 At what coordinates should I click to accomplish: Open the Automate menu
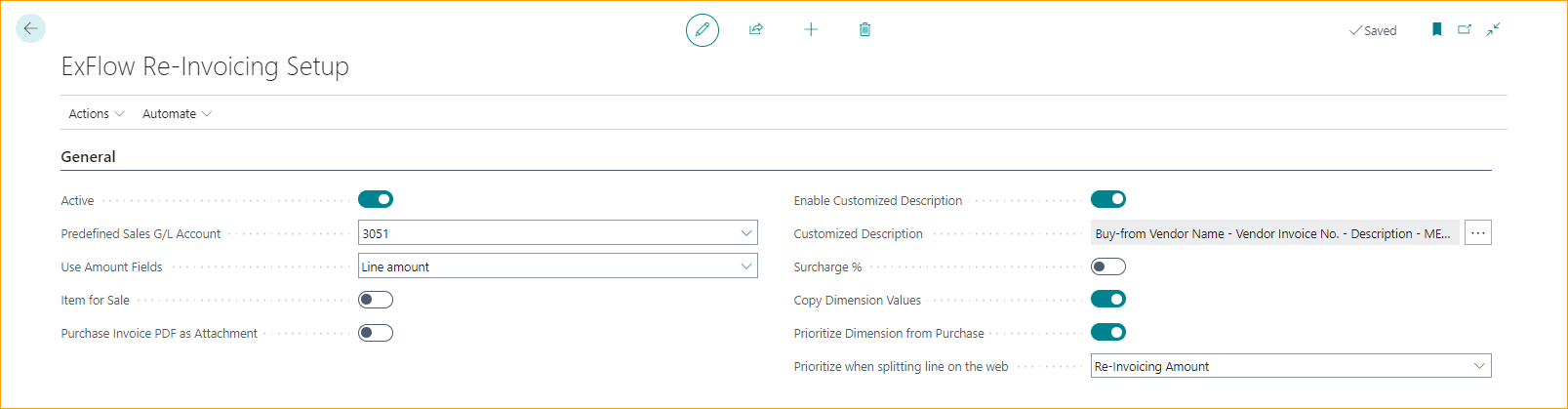(x=177, y=113)
